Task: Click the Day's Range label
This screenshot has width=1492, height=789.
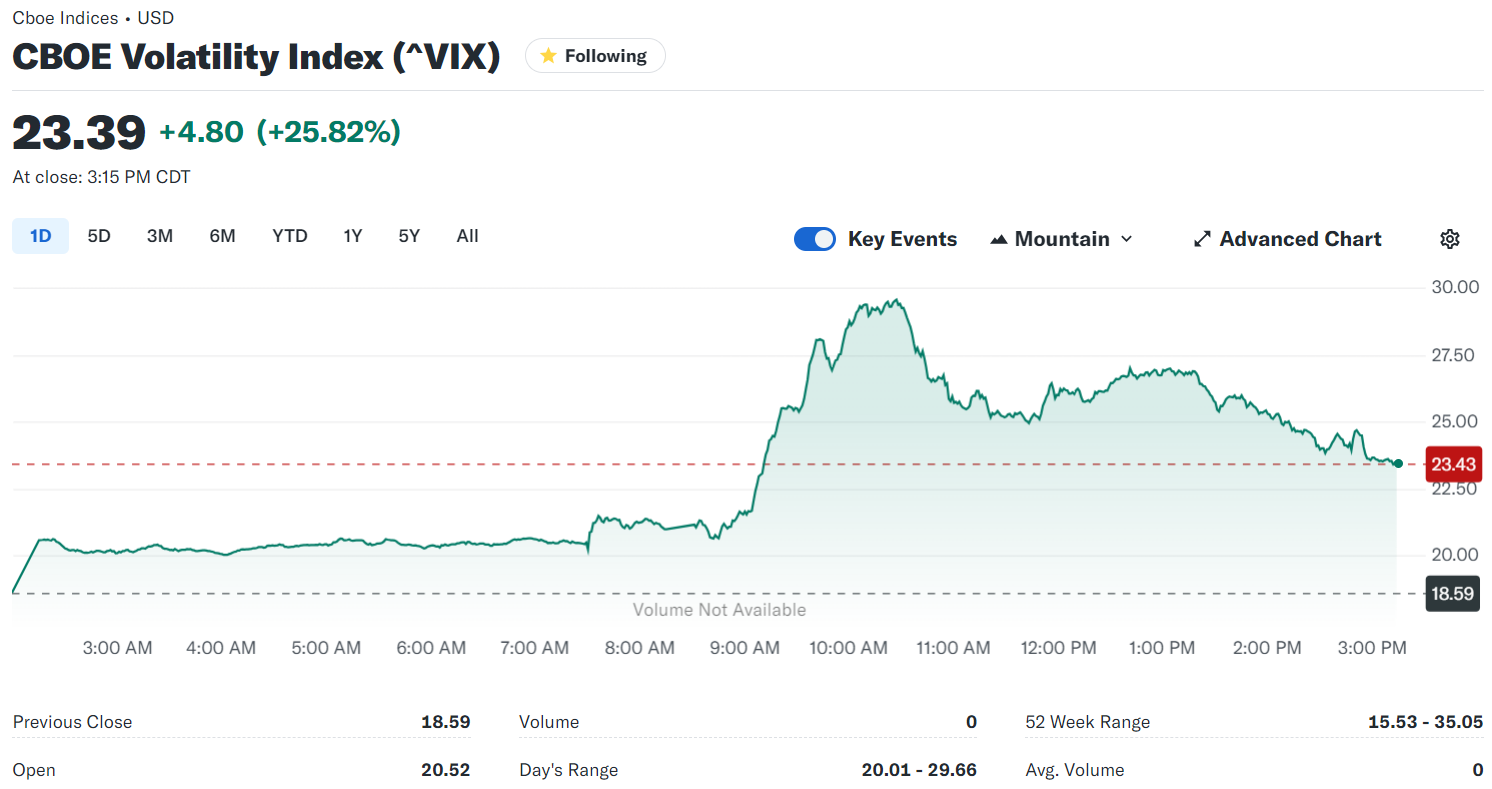Action: 568,770
